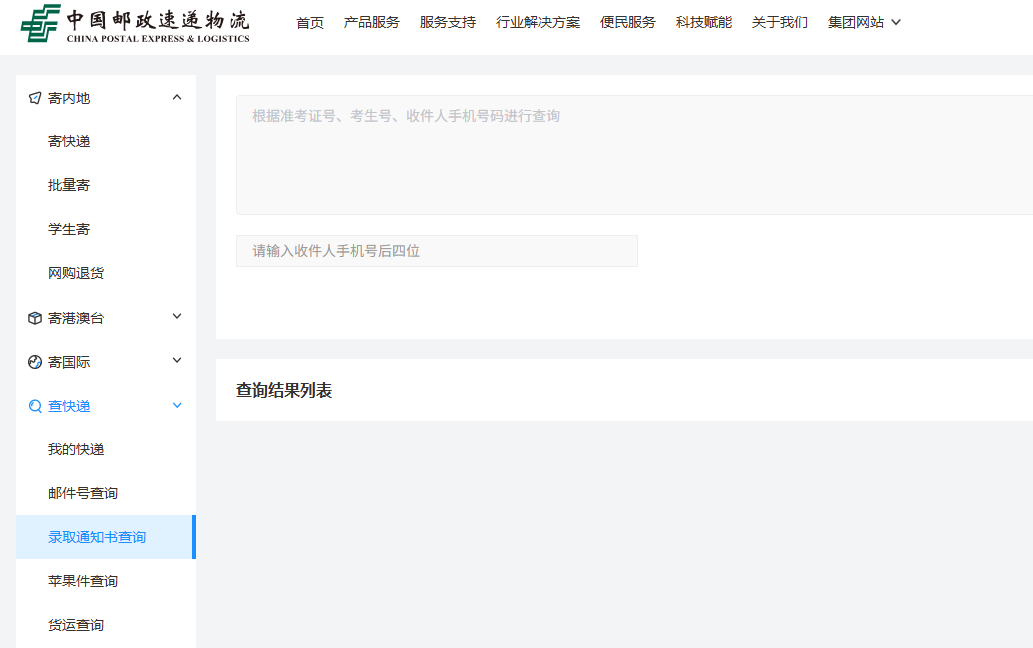Expand the 寄国际 section
The height and width of the screenshot is (648, 1033).
177,361
